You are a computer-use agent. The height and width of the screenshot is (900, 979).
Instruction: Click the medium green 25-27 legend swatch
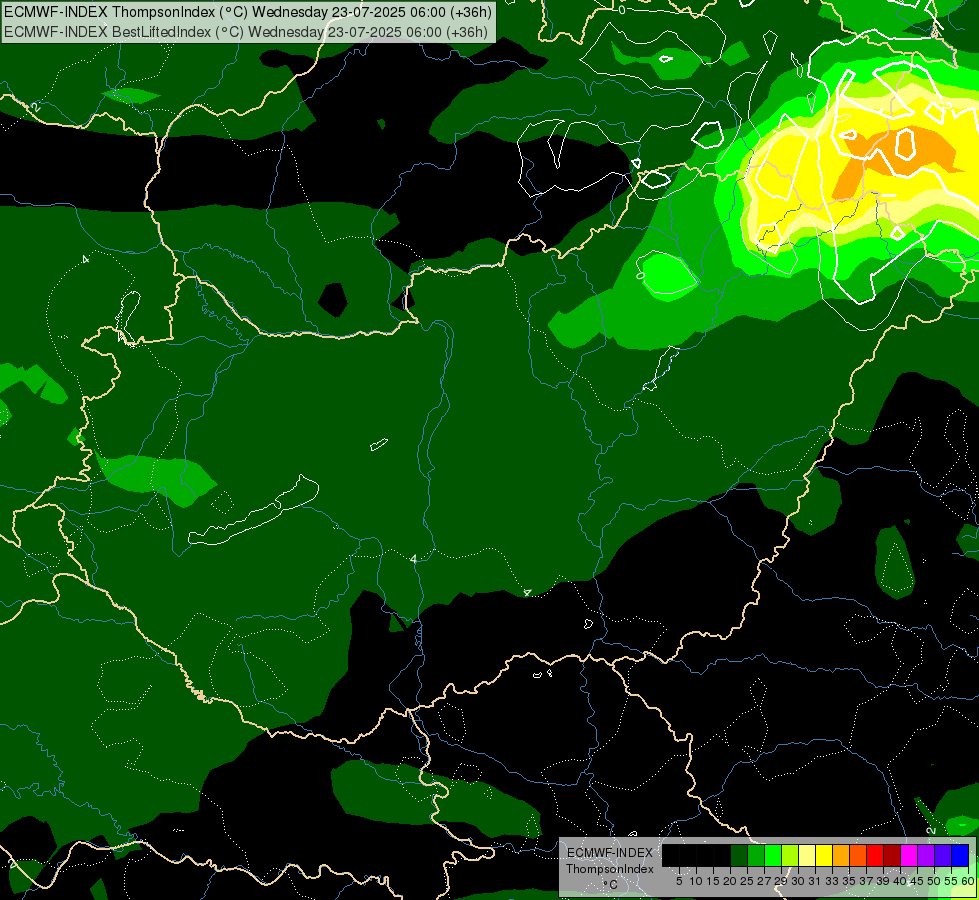[x=756, y=855]
